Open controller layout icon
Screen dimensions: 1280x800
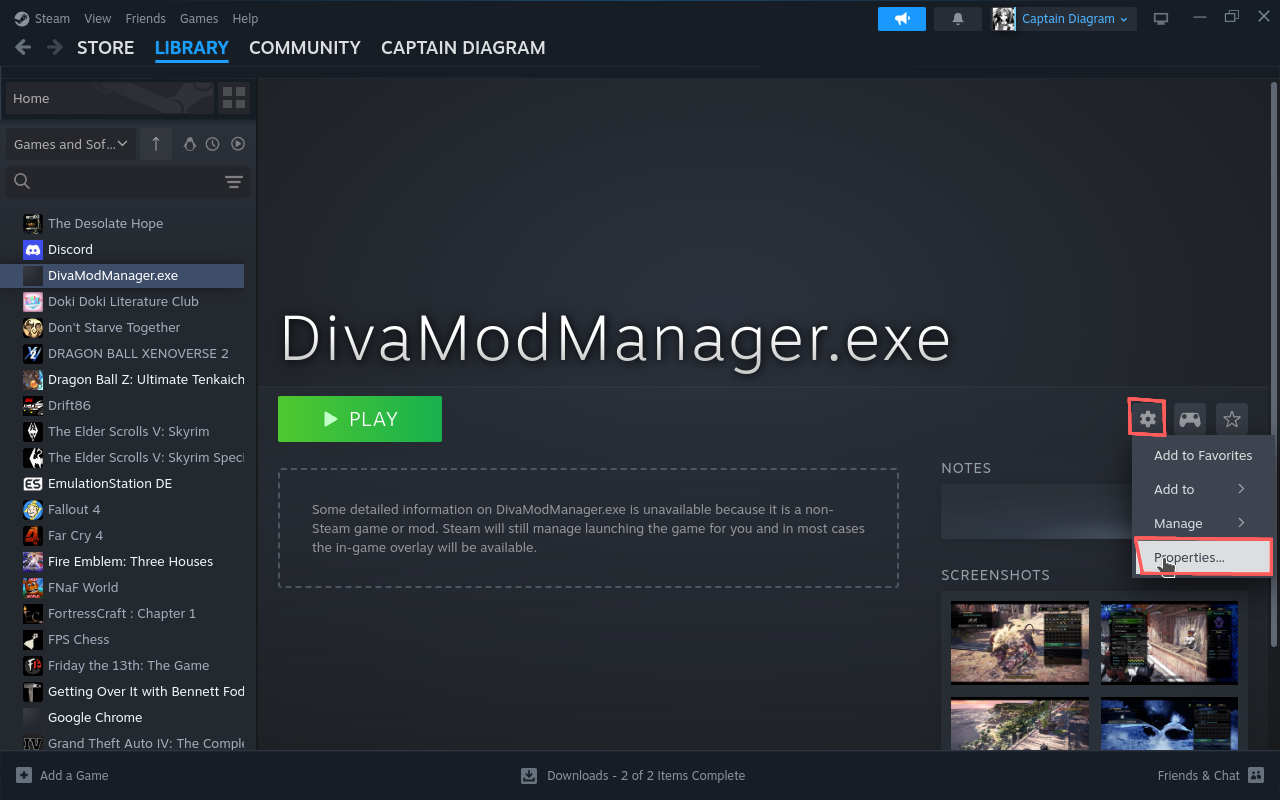1189,419
